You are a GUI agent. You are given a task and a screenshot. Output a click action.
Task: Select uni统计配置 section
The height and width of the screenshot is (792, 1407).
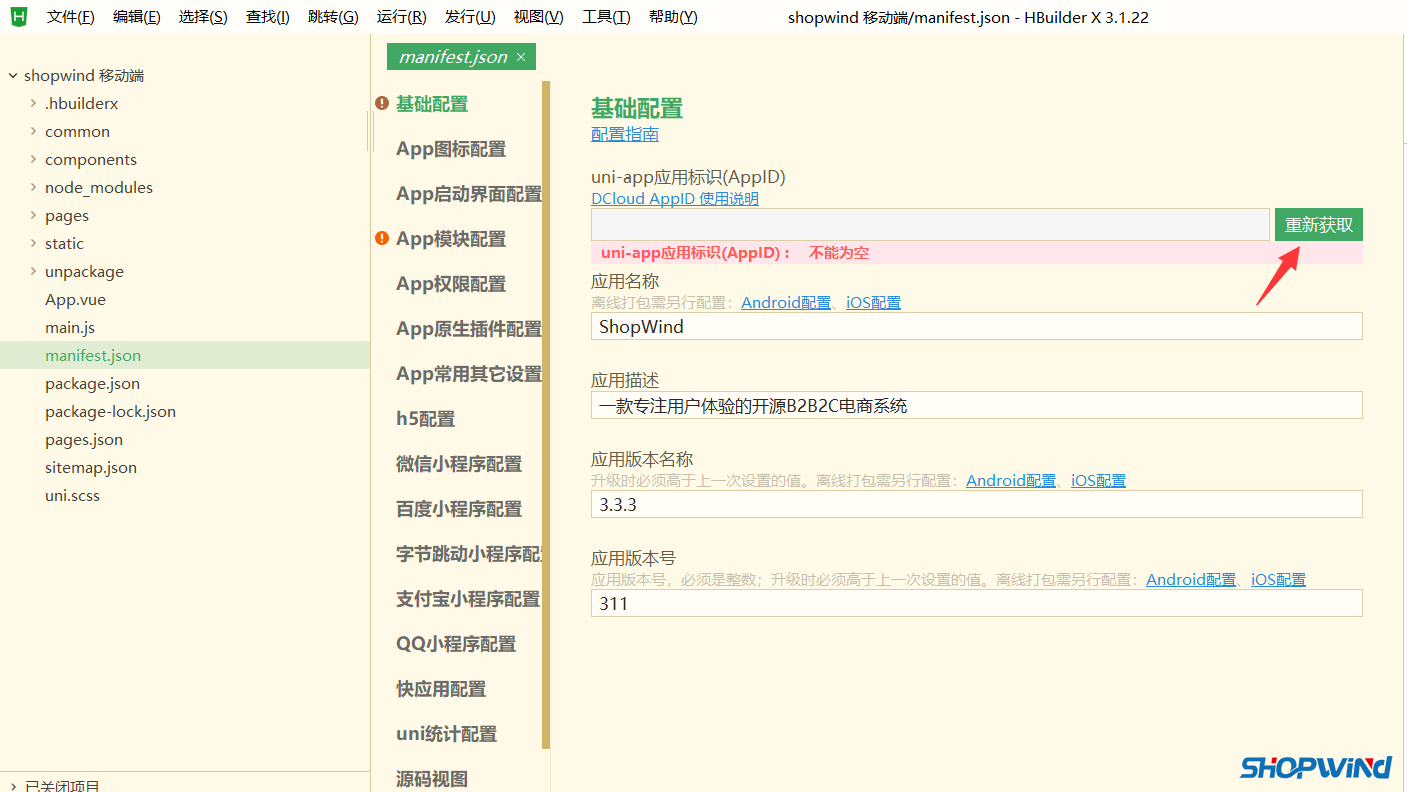[446, 734]
